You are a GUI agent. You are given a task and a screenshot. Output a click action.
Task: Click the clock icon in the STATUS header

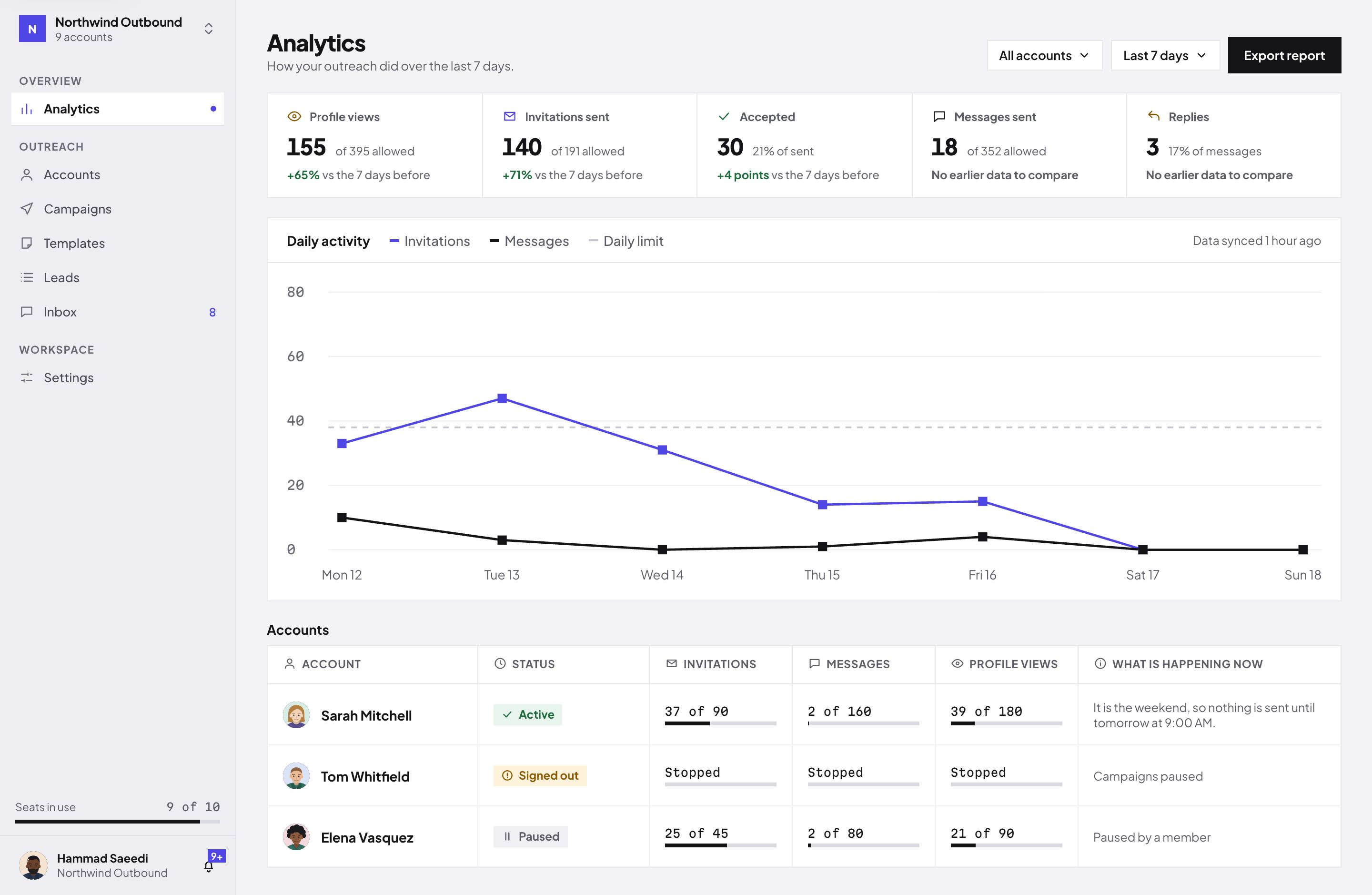(500, 664)
